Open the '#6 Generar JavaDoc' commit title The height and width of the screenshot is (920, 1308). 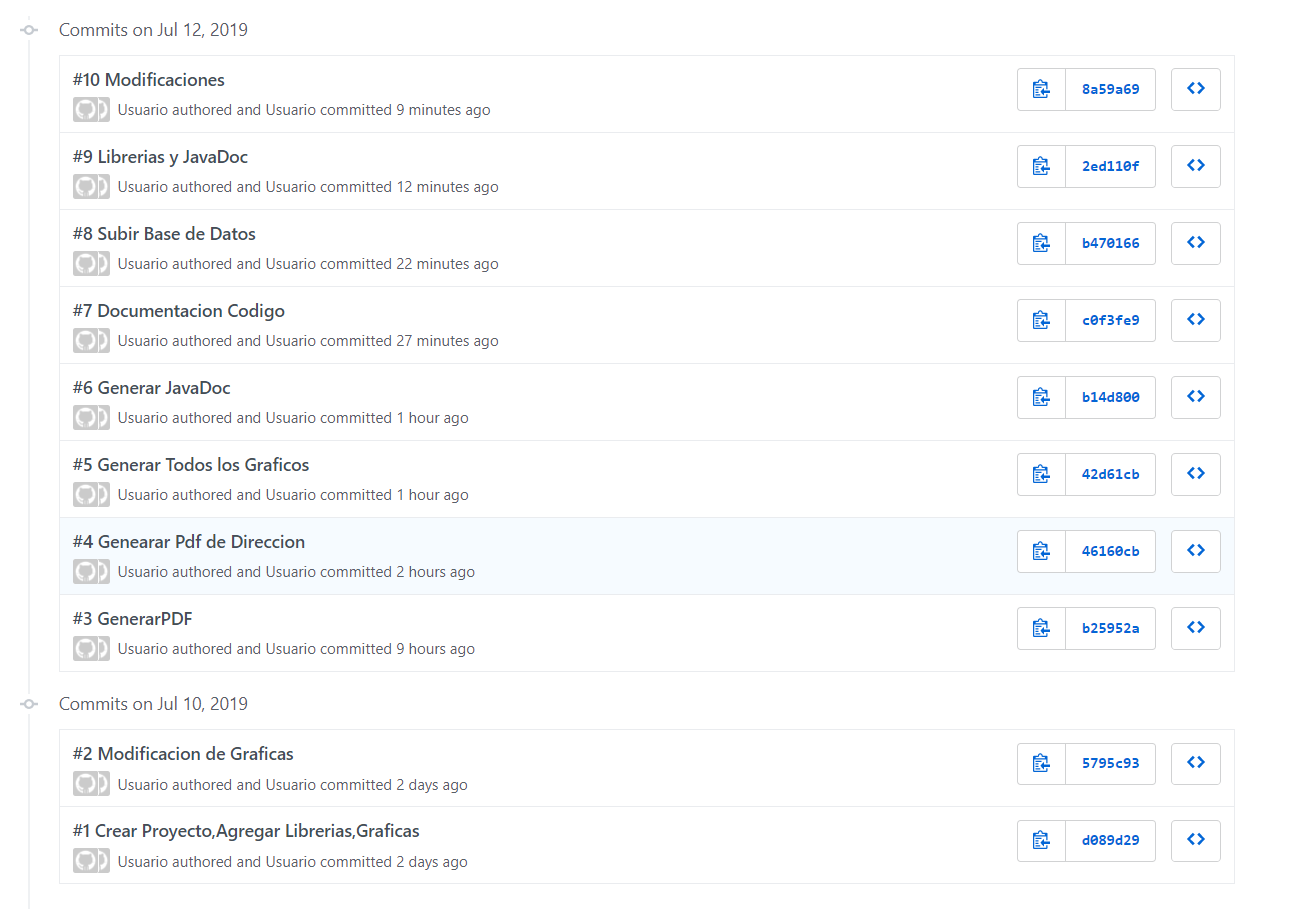(152, 388)
